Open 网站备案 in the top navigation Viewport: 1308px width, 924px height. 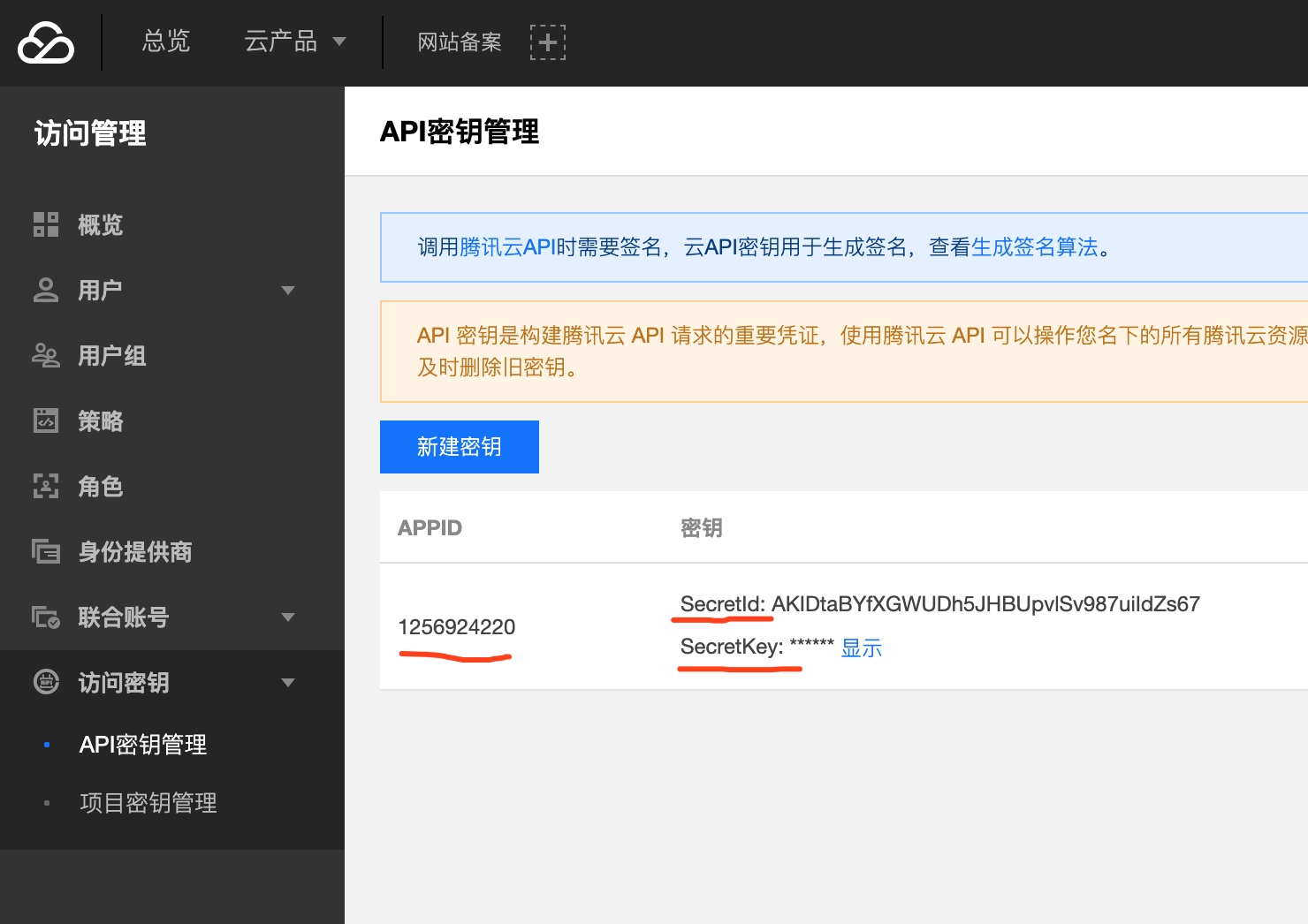coord(459,42)
